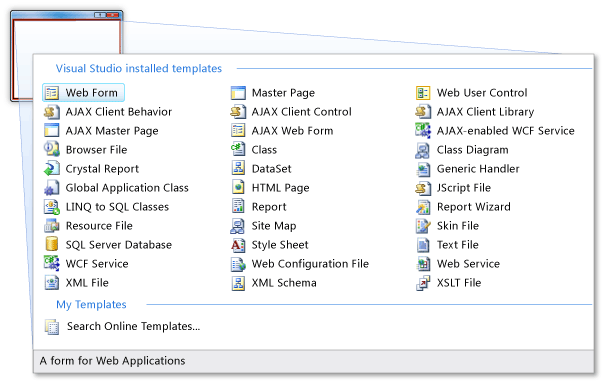The image size is (603, 382).
Task: Choose the 'Style Sheet' text
Action: pos(280,245)
